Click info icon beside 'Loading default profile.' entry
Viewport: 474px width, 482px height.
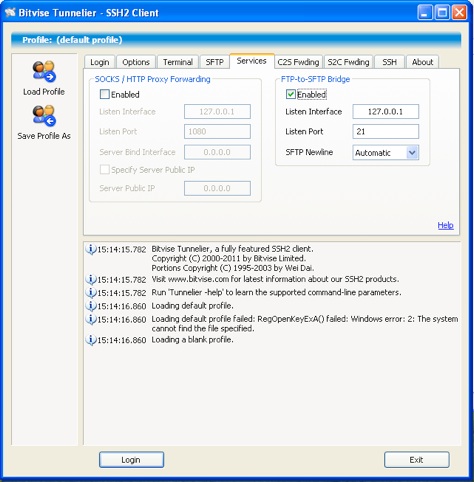(91, 306)
